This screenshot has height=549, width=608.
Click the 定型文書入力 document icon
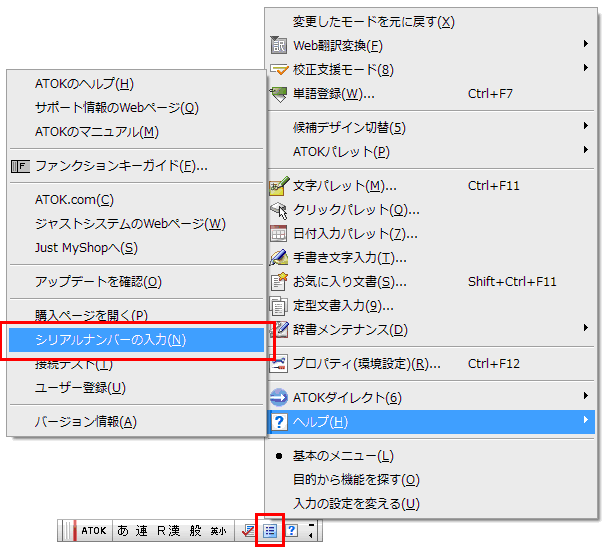pos(278,306)
